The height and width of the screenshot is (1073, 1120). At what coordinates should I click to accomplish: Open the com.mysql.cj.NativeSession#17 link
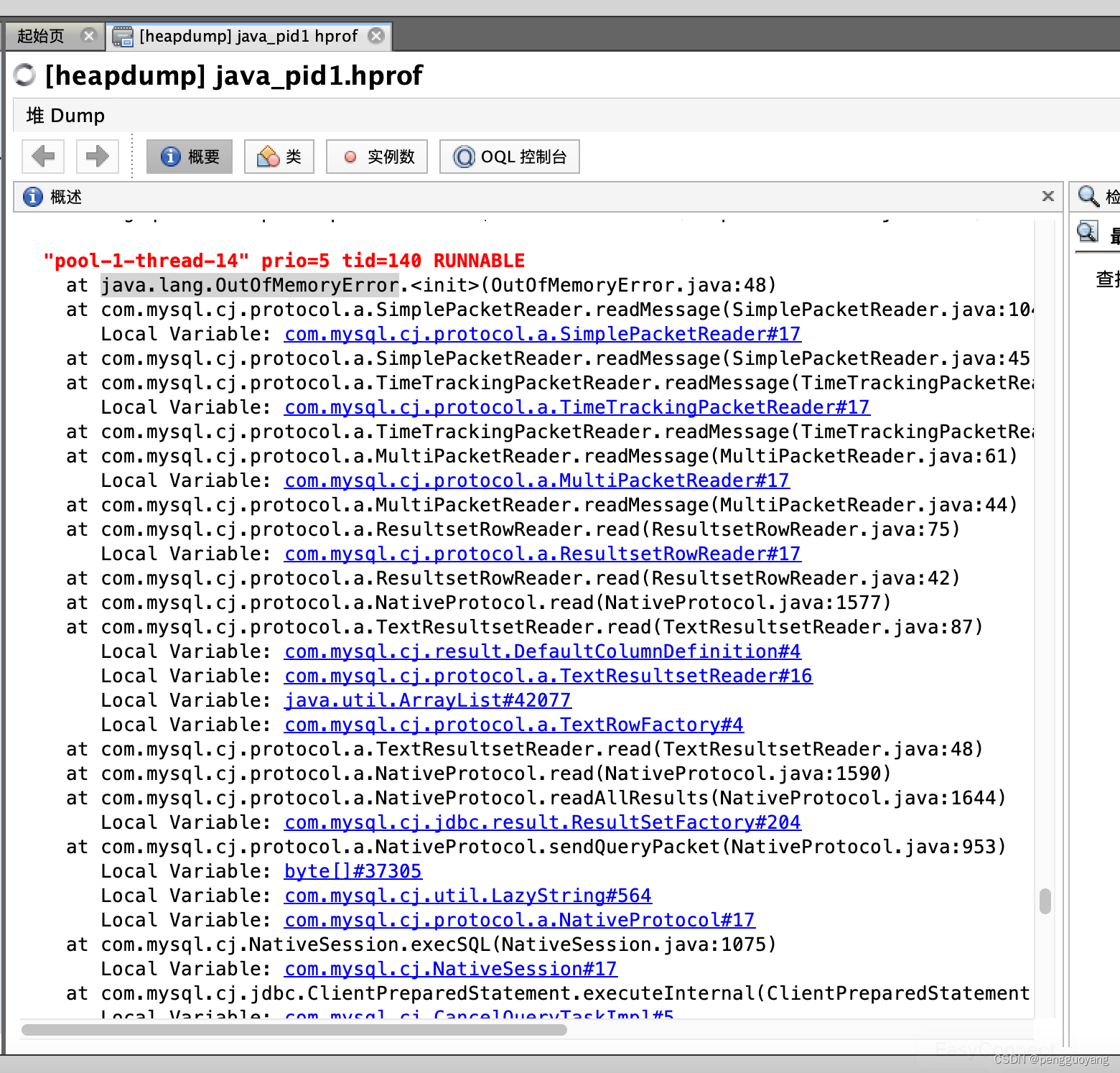(x=450, y=968)
